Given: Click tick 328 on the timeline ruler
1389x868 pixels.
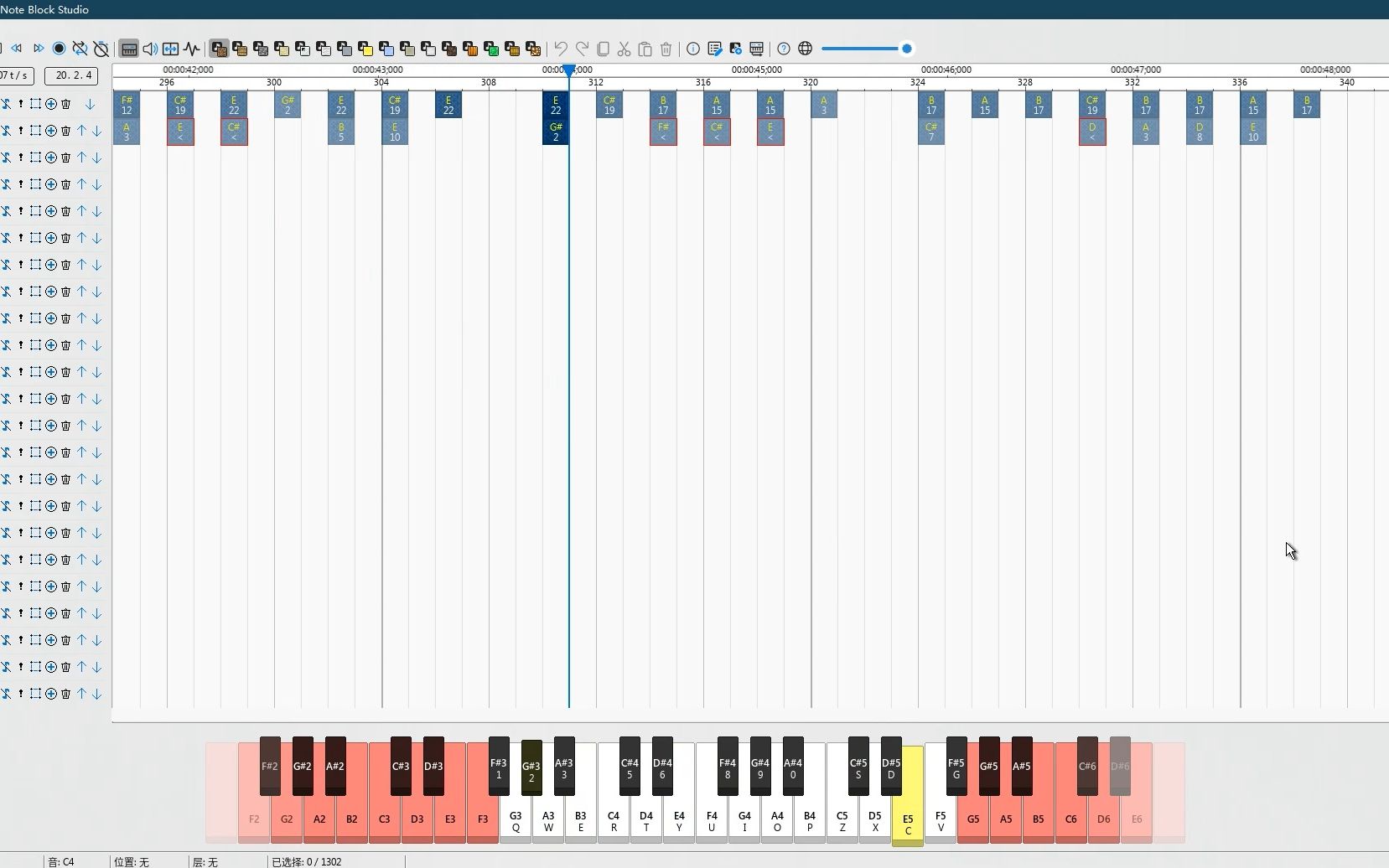Looking at the screenshot, I should 1025,82.
